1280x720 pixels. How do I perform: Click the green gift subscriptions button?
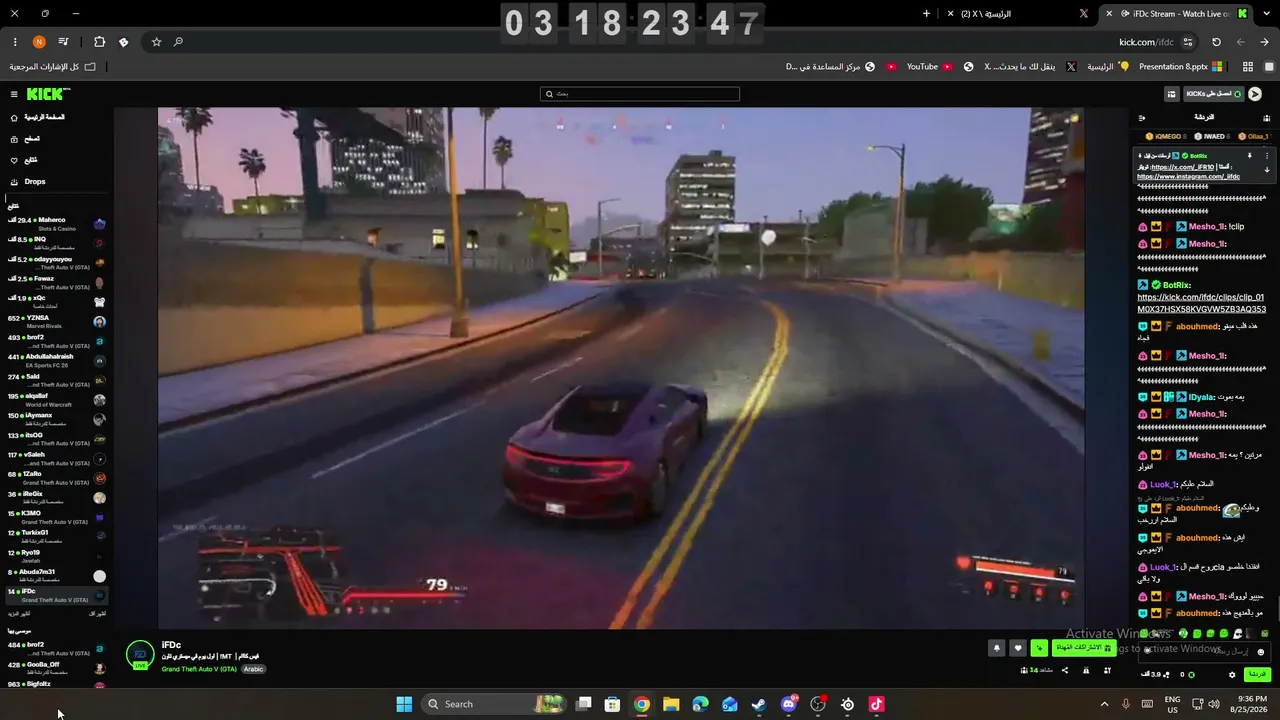pyautogui.click(x=1084, y=648)
